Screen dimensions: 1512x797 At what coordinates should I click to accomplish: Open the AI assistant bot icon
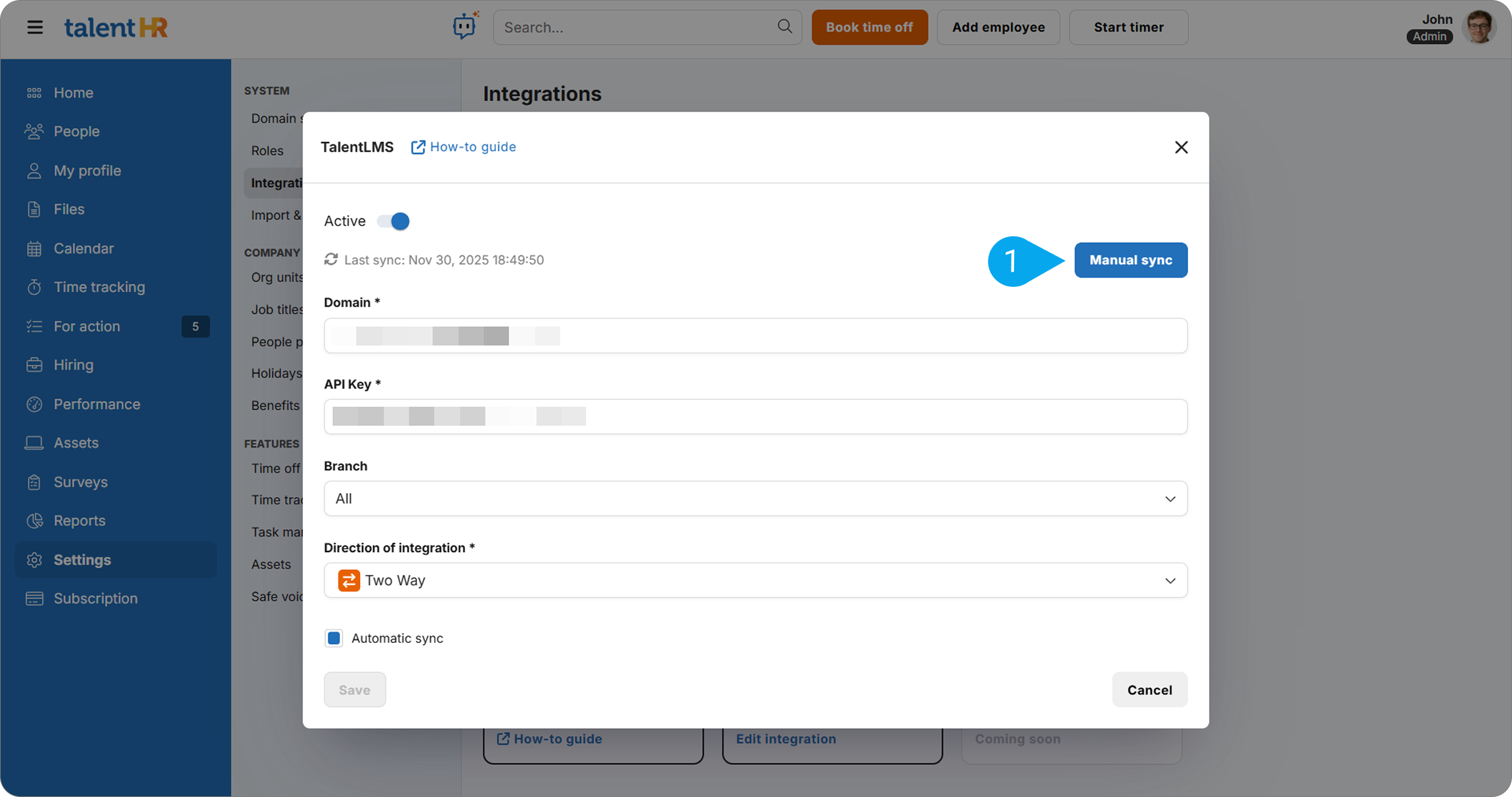[465, 26]
